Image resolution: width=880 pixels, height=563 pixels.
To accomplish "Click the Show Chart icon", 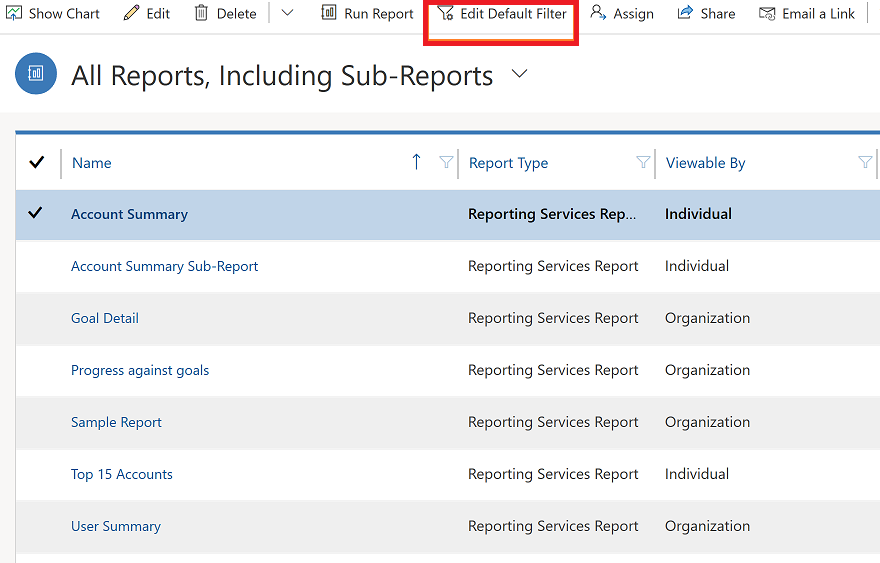I will pyautogui.click(x=15, y=14).
